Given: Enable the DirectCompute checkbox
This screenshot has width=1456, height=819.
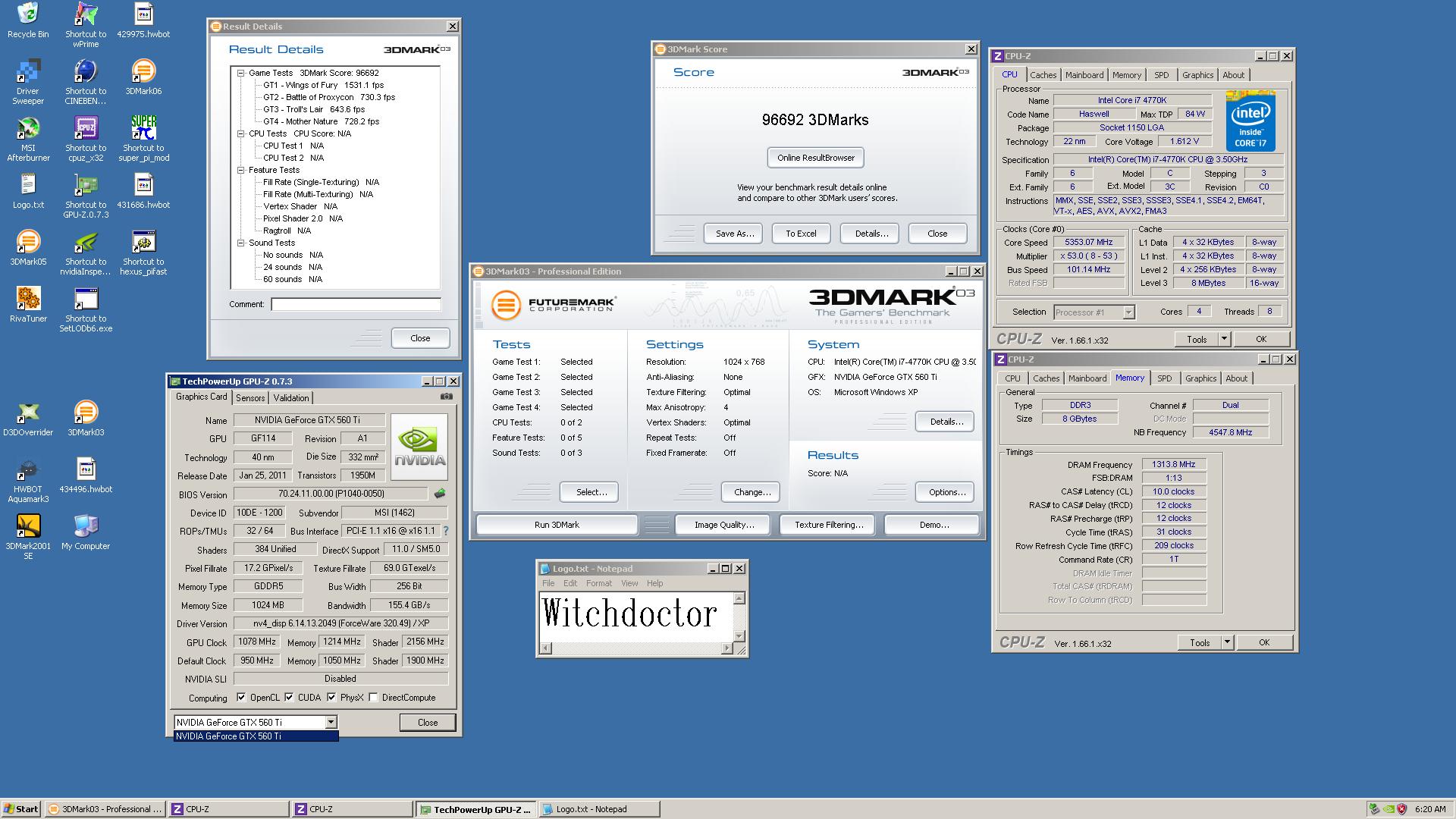Looking at the screenshot, I should click(x=373, y=698).
